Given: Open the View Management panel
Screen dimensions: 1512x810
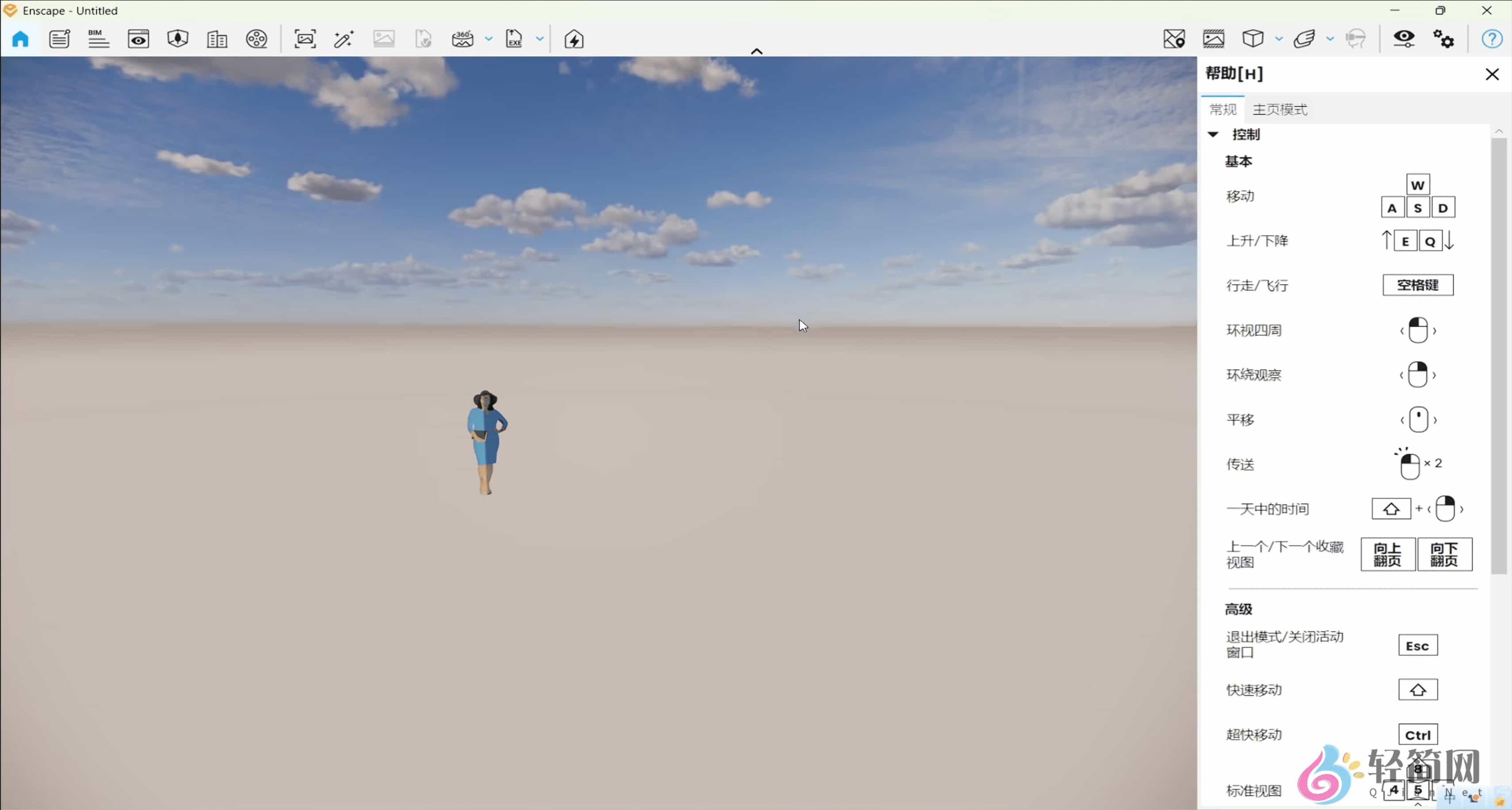Looking at the screenshot, I should pyautogui.click(x=138, y=39).
